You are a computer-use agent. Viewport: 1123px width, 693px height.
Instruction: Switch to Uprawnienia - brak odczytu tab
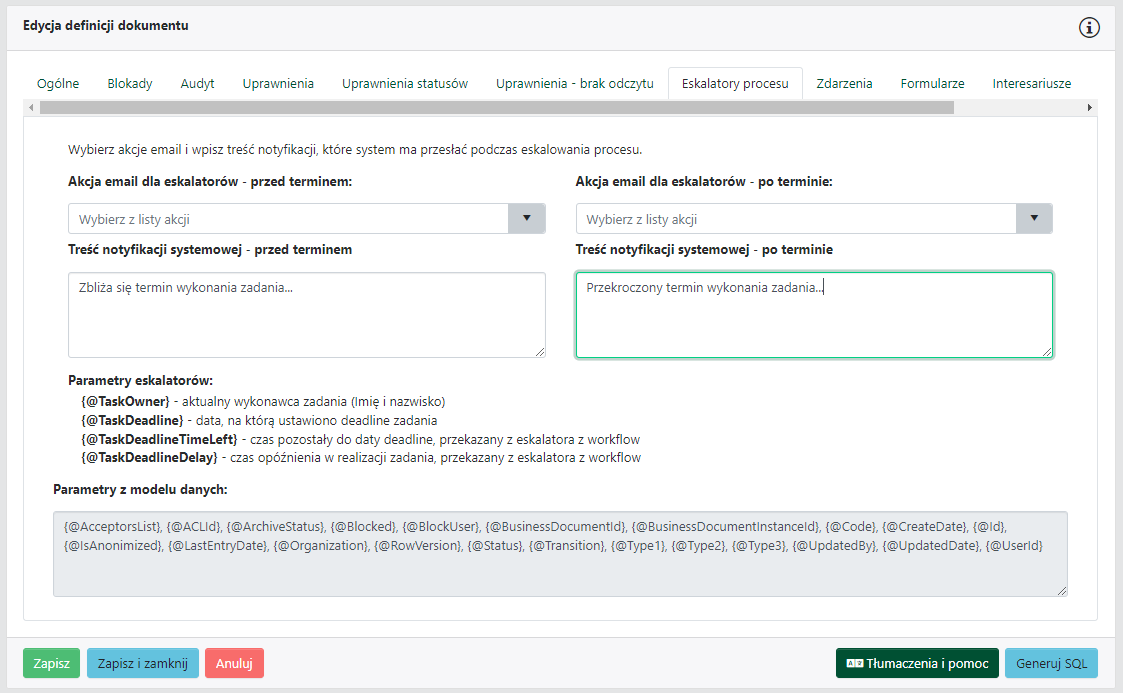574,84
